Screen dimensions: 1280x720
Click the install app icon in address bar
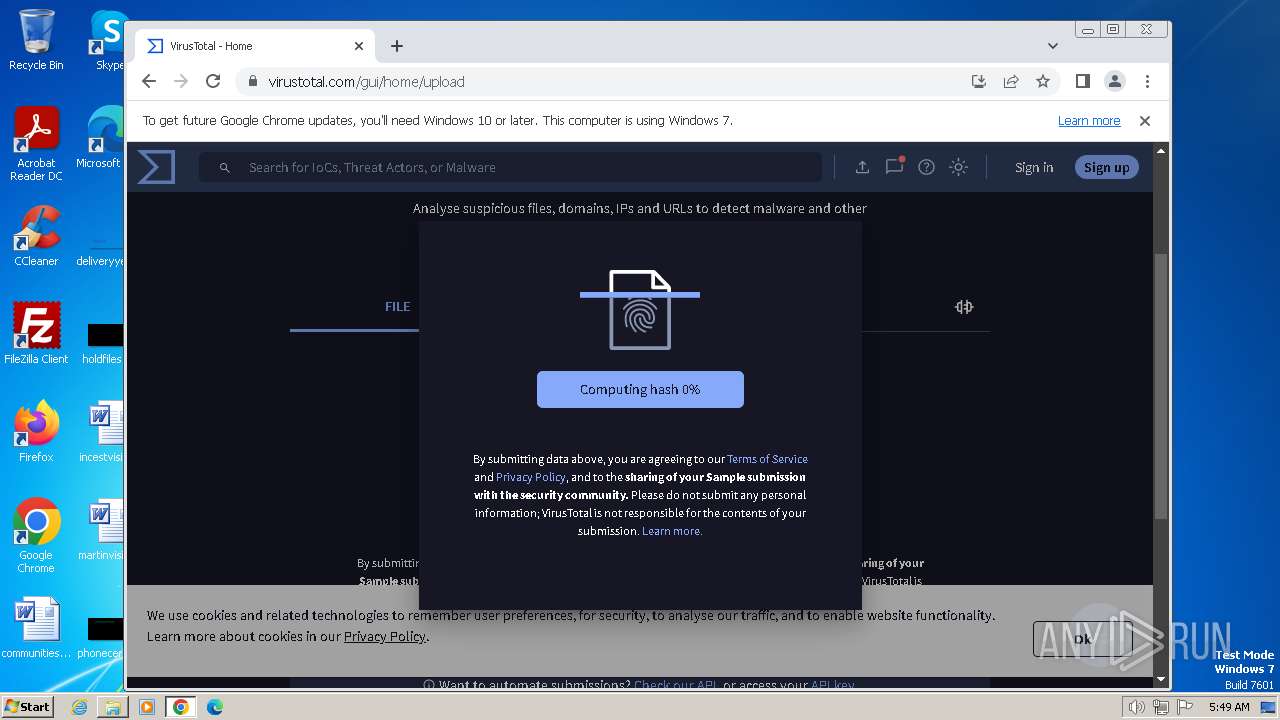[979, 81]
